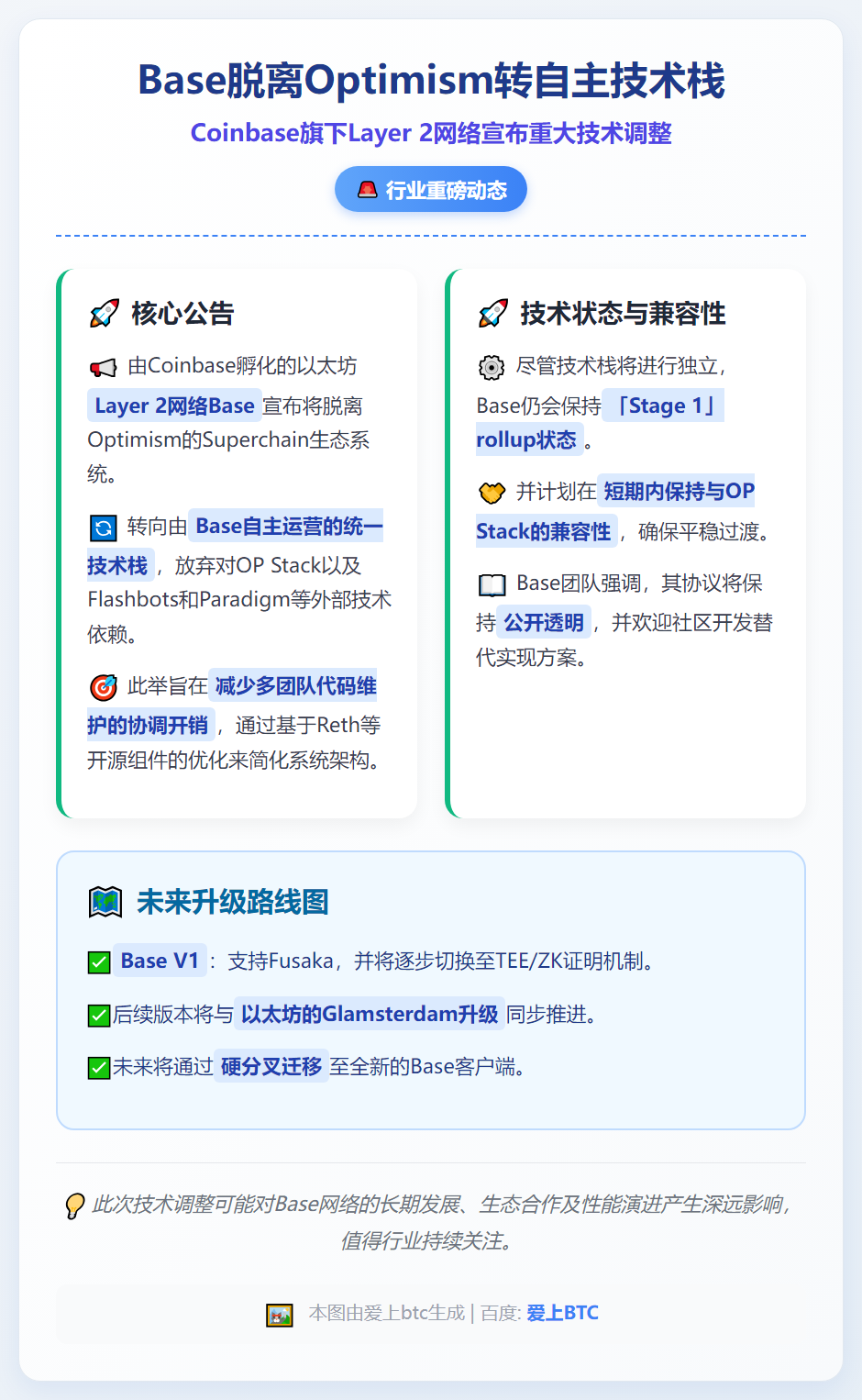Click the highlighted 公开透明 tag
The image size is (862, 1400).
tap(544, 623)
